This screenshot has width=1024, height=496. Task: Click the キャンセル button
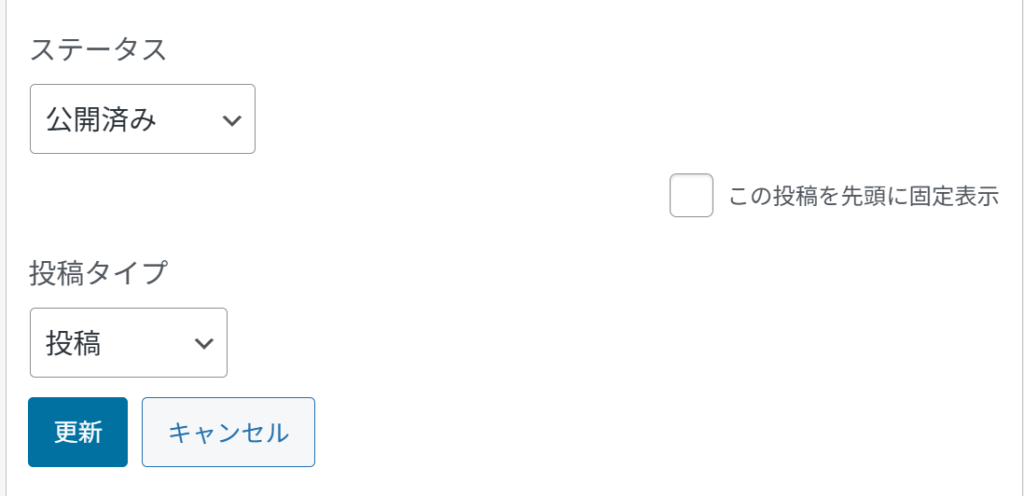pyautogui.click(x=228, y=432)
